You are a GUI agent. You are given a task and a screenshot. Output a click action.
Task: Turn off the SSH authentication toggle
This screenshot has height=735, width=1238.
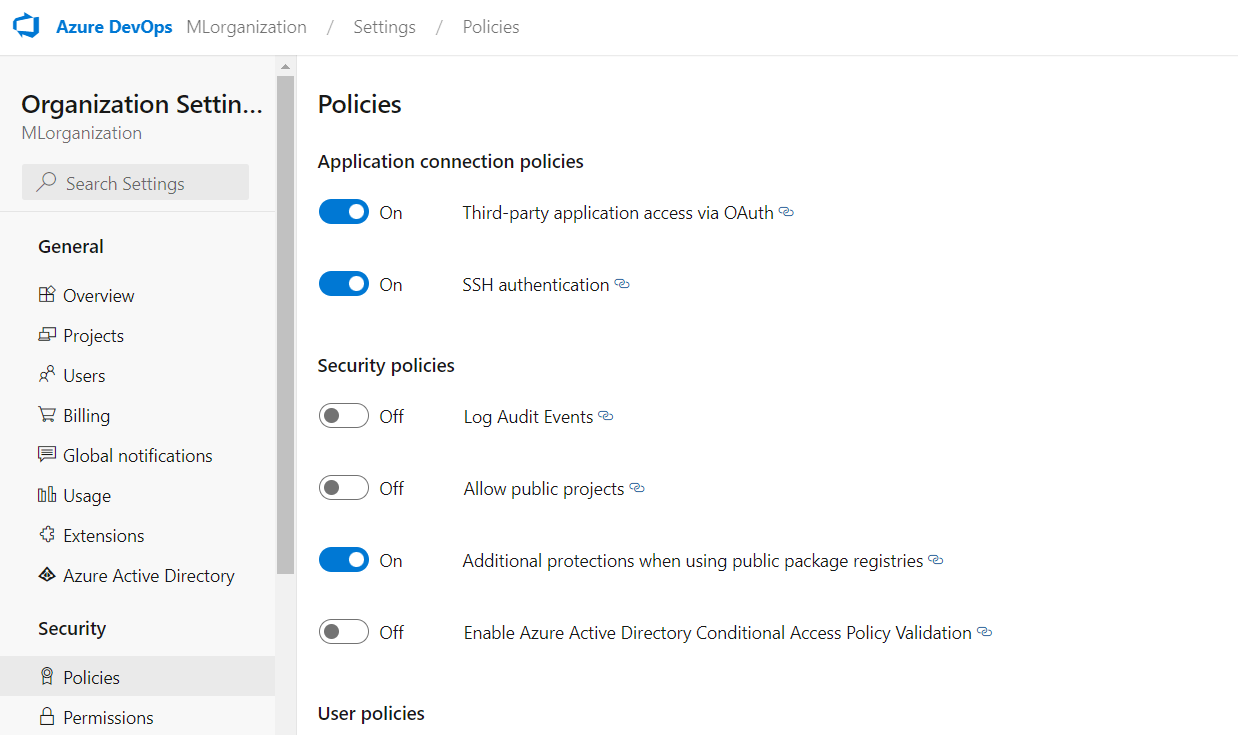pos(344,284)
